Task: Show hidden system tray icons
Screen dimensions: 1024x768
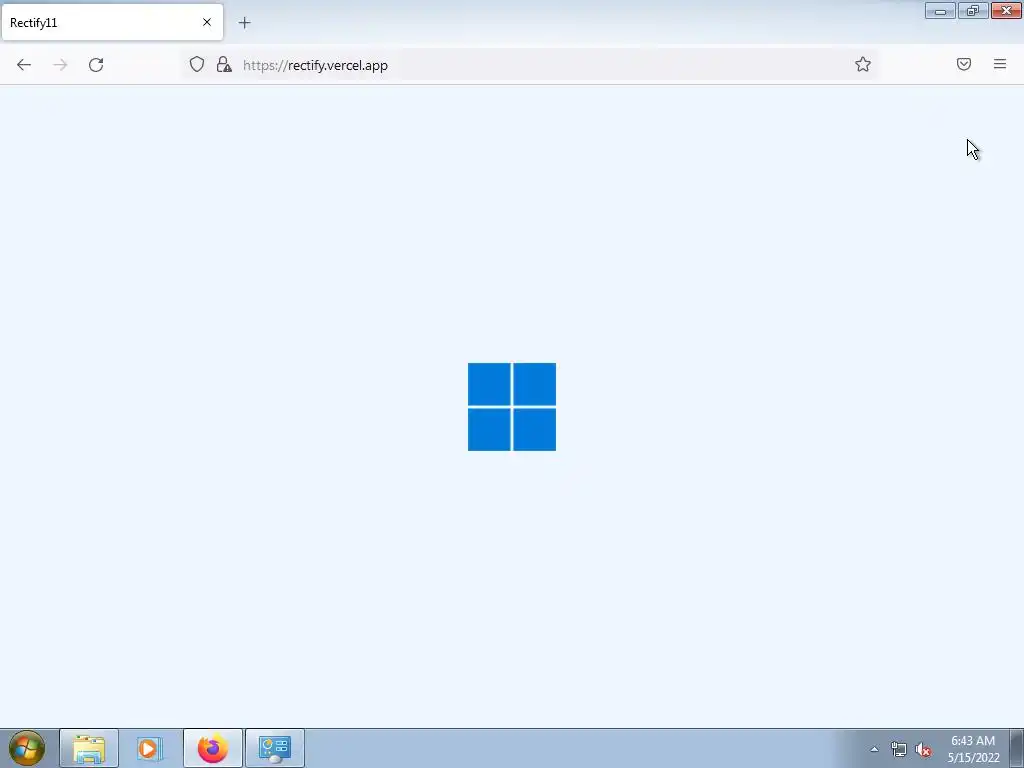Action: pos(874,749)
